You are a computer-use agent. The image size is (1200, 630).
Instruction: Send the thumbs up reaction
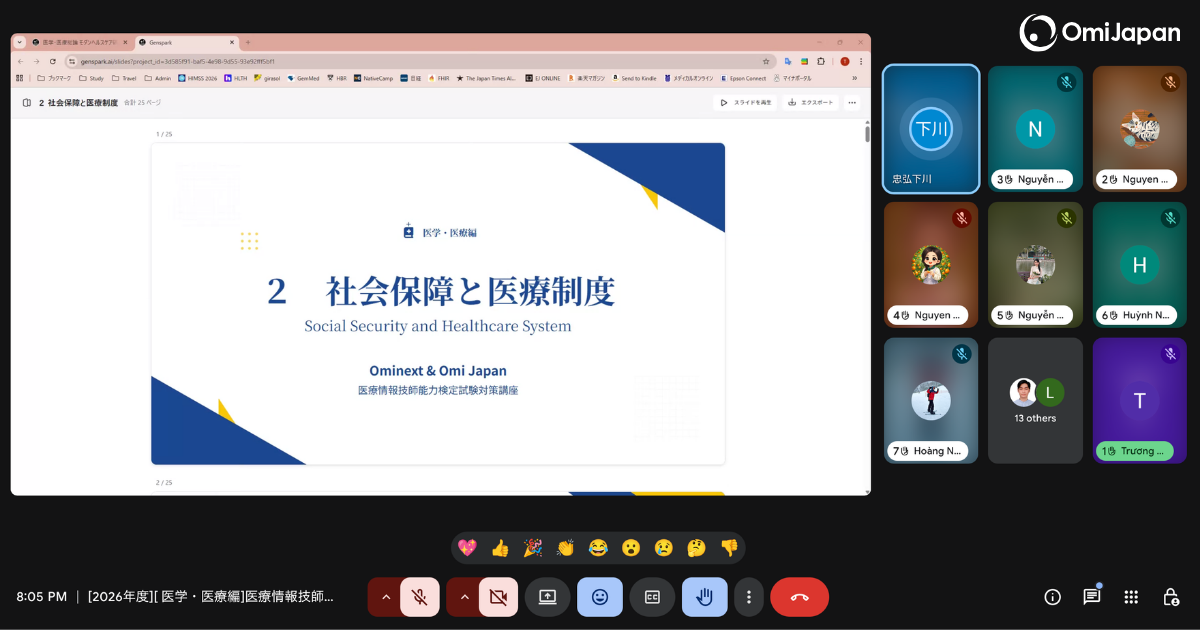point(500,548)
